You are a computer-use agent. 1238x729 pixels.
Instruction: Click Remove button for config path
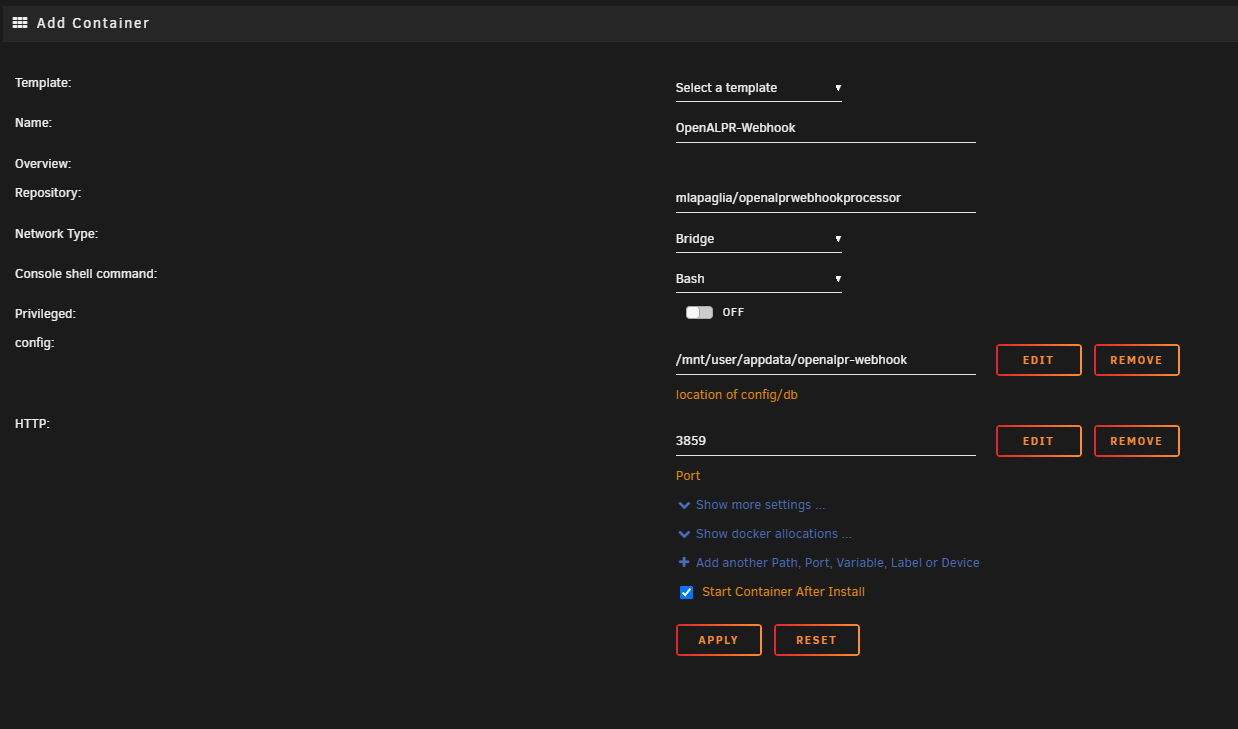coord(1136,360)
